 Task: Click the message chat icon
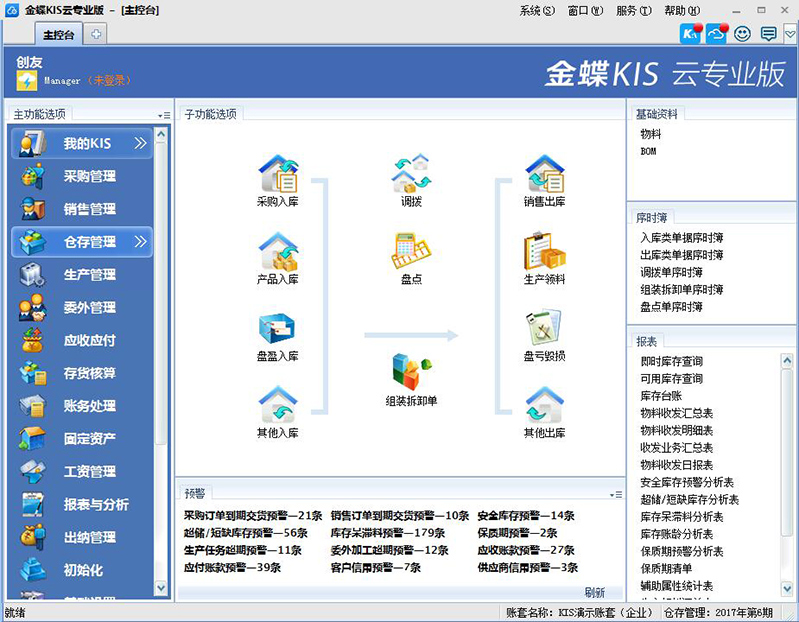coord(768,34)
